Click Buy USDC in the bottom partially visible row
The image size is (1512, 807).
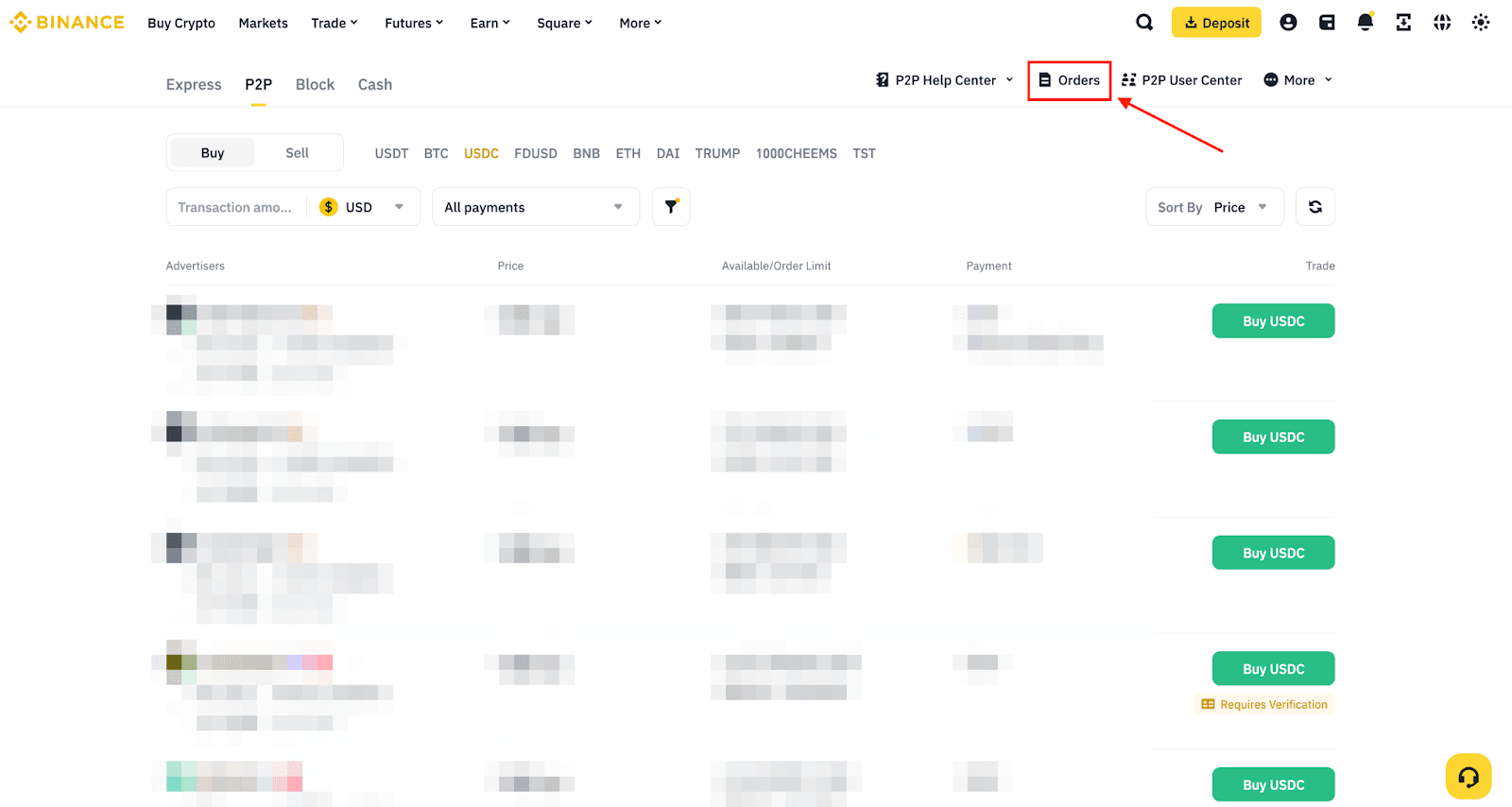(1273, 785)
